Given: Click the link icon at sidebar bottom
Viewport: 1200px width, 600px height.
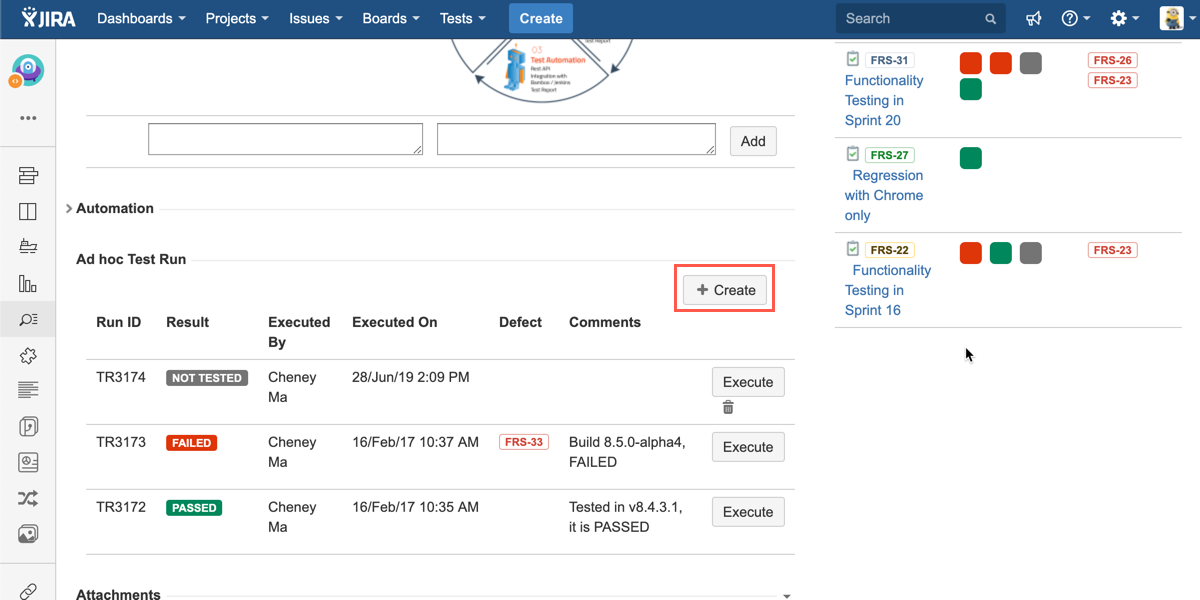Looking at the screenshot, I should point(28,590).
